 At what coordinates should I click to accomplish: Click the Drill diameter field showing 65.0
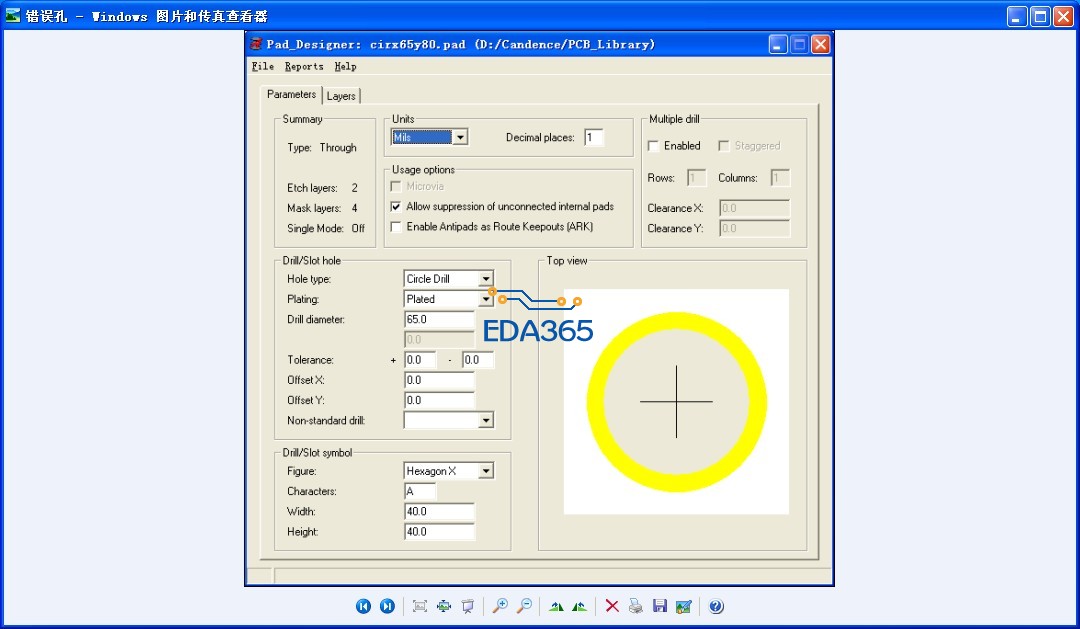439,320
